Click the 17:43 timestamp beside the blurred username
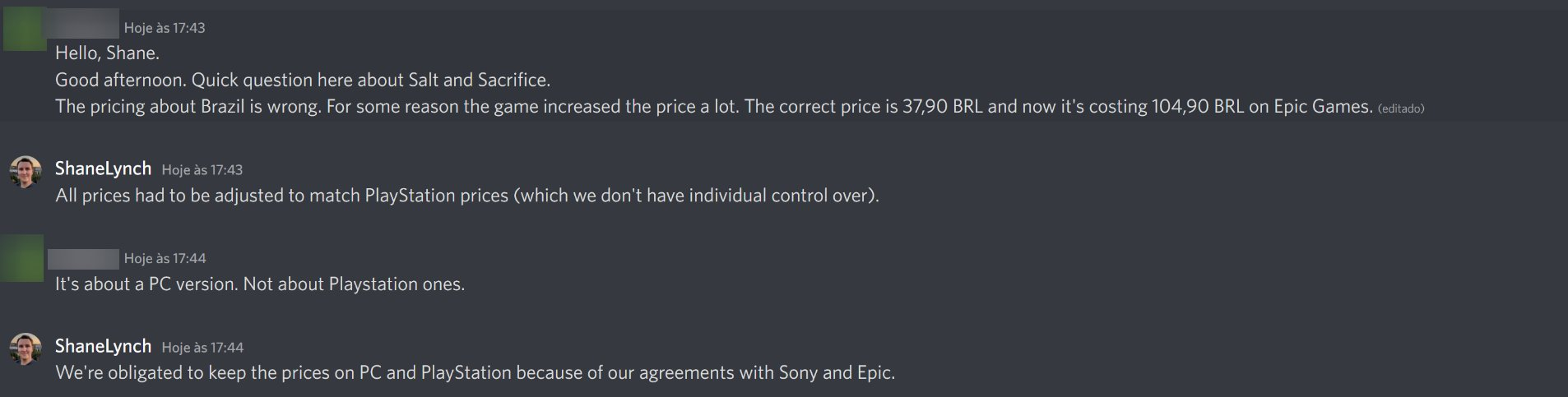Image resolution: width=1568 pixels, height=397 pixels. coord(165,28)
